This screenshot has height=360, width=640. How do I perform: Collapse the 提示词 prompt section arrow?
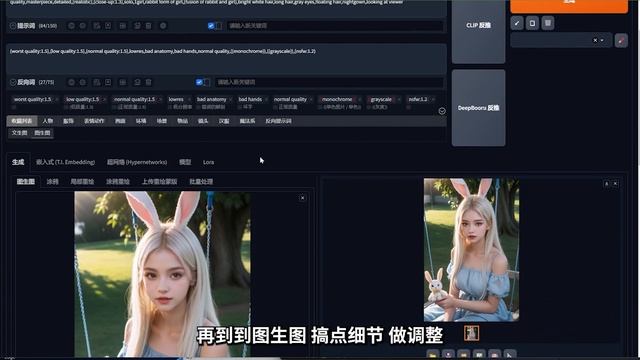13,26
